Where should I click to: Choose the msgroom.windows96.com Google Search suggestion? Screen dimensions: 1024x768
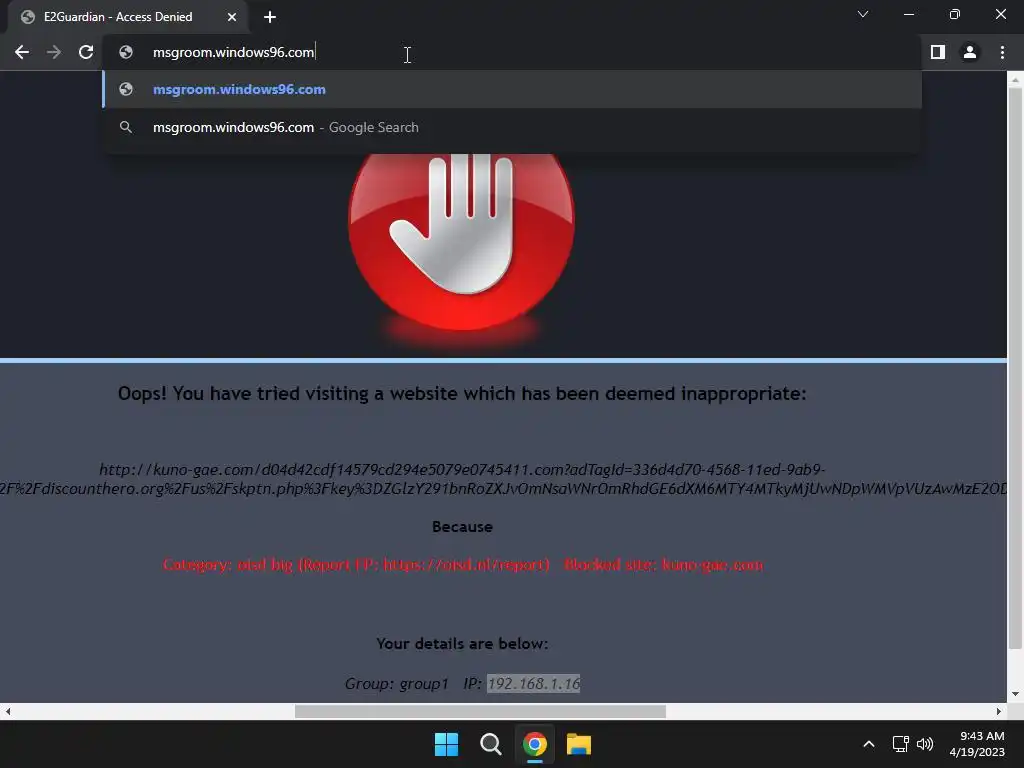pyautogui.click(x=513, y=127)
